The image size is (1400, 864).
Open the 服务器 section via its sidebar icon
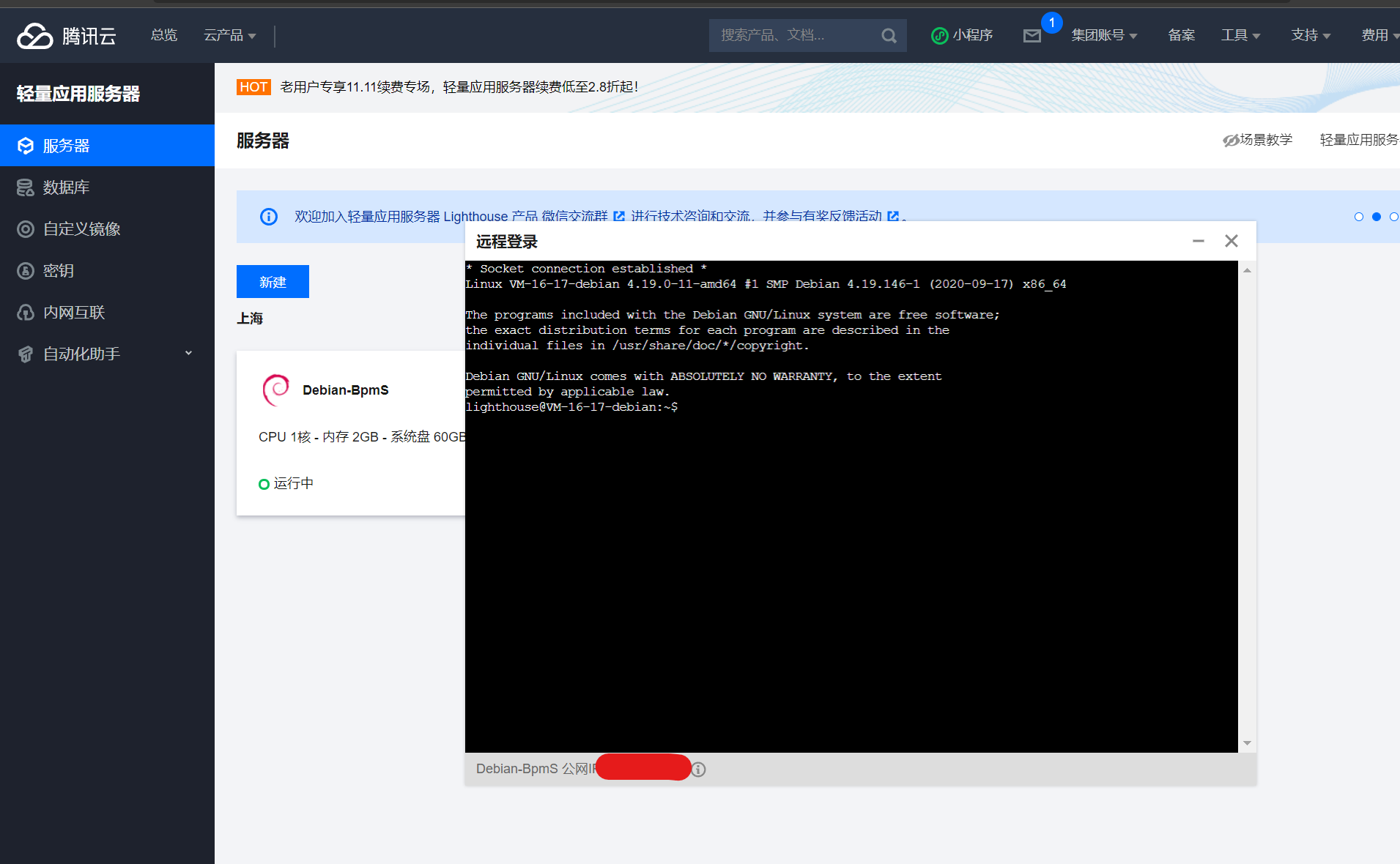pos(26,145)
